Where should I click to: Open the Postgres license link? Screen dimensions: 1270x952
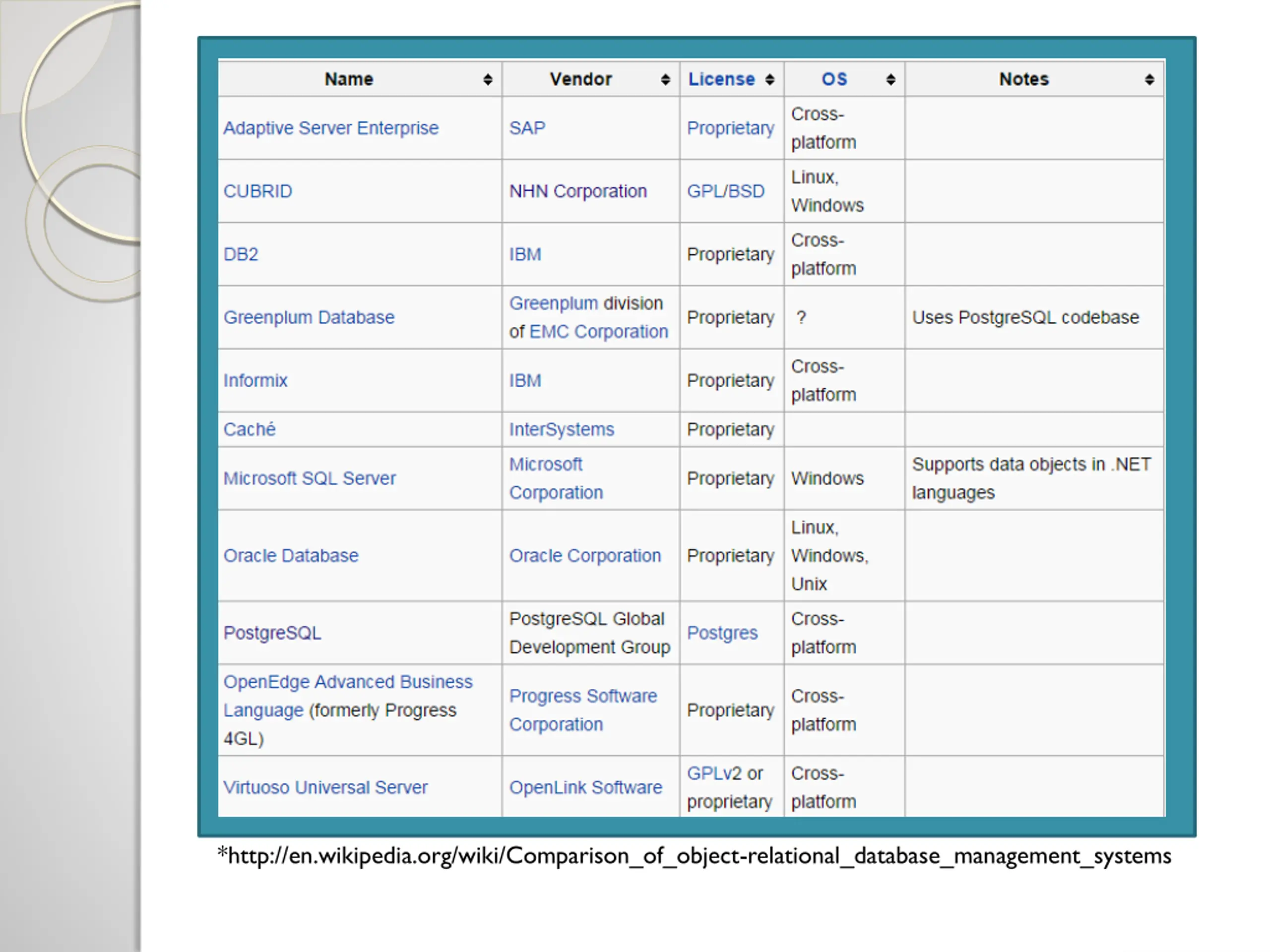[722, 633]
